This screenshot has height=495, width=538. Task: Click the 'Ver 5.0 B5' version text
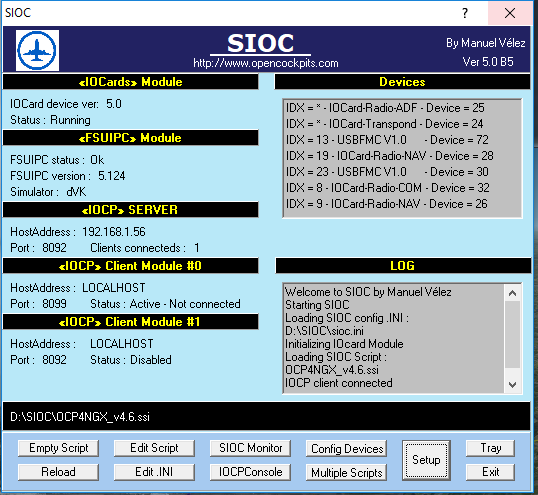tap(488, 62)
